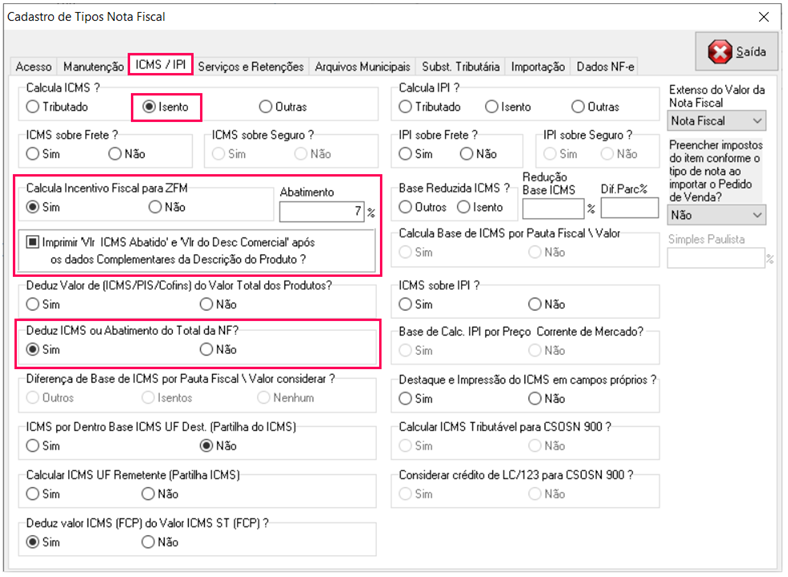Switch to the Acesso tab
This screenshot has height=577, width=788.
click(33, 67)
